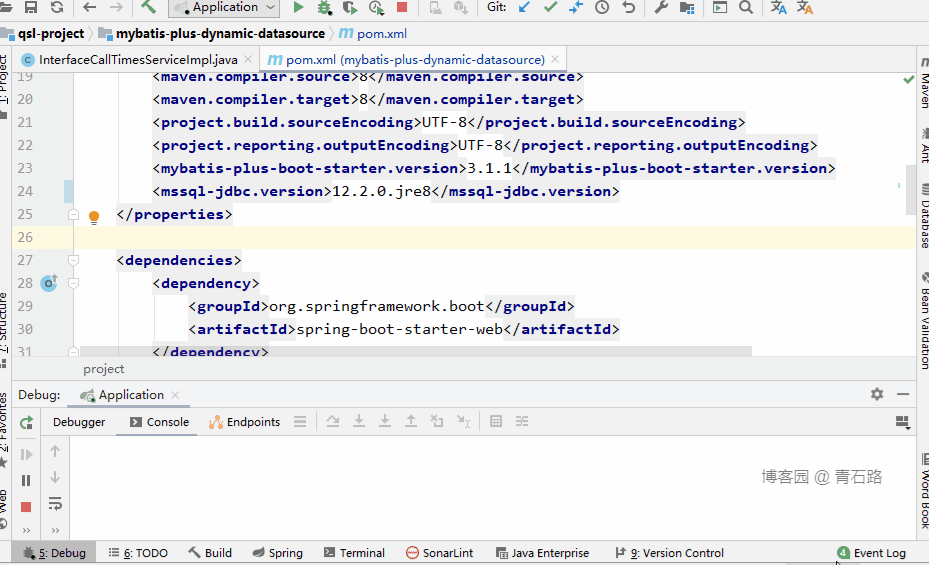Screen dimensions: 929x565
Task: Hide the Debug panel with minimize dash
Action: [903, 394]
